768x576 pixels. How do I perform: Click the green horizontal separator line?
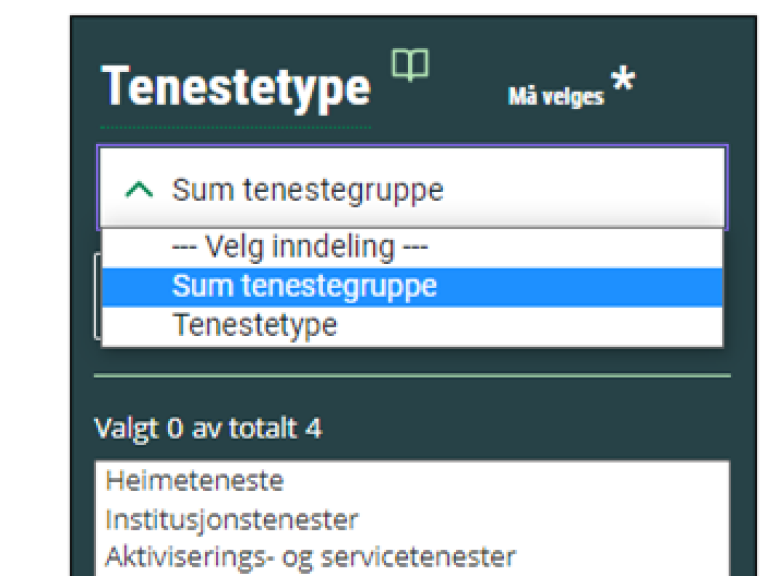[412, 376]
